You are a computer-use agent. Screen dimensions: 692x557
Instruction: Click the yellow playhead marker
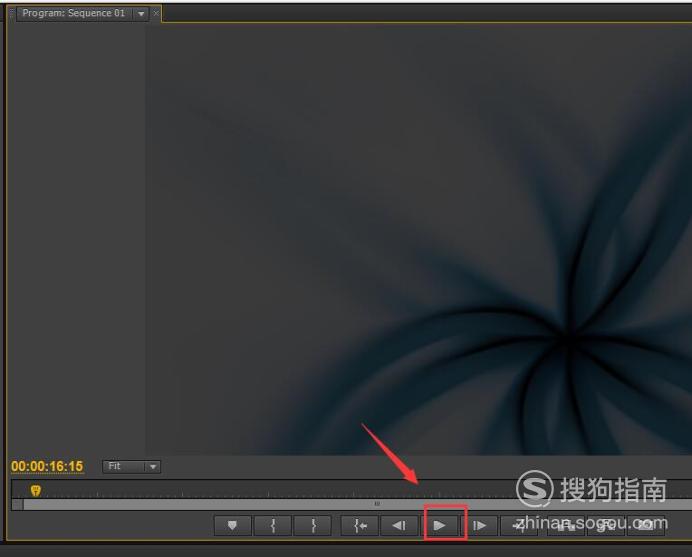(x=36, y=490)
